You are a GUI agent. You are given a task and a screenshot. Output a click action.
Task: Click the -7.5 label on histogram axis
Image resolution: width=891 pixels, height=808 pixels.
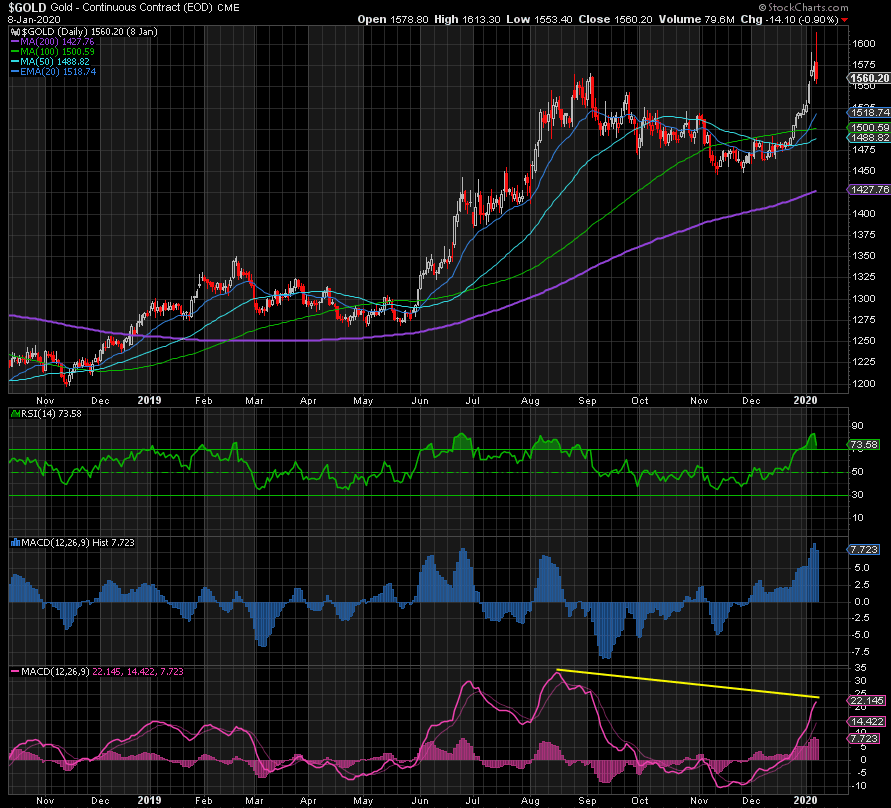(x=861, y=652)
